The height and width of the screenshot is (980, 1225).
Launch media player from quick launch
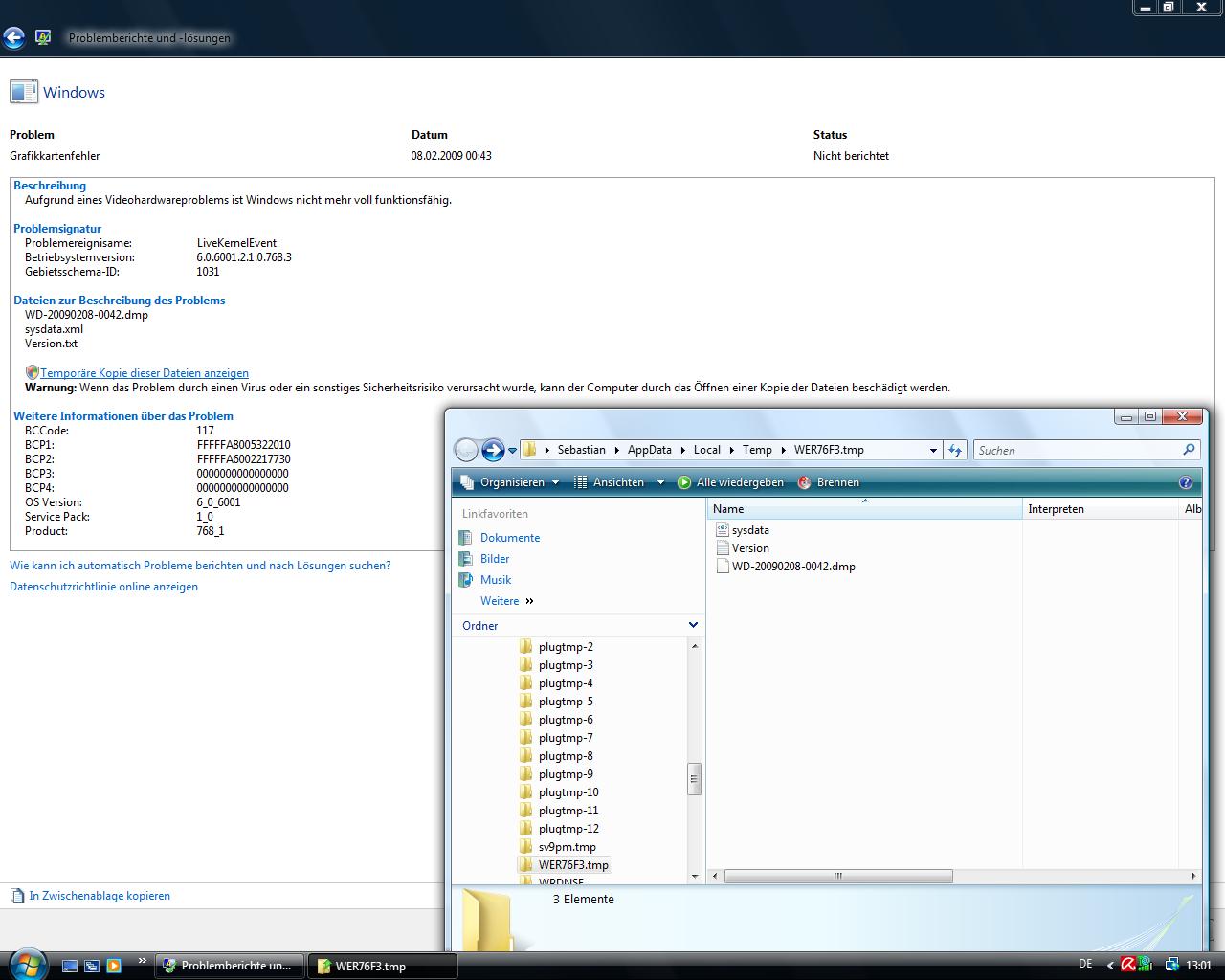point(113,966)
